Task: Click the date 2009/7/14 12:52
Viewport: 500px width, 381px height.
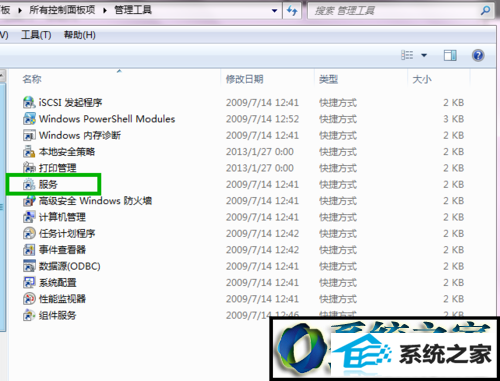Action: click(x=262, y=119)
